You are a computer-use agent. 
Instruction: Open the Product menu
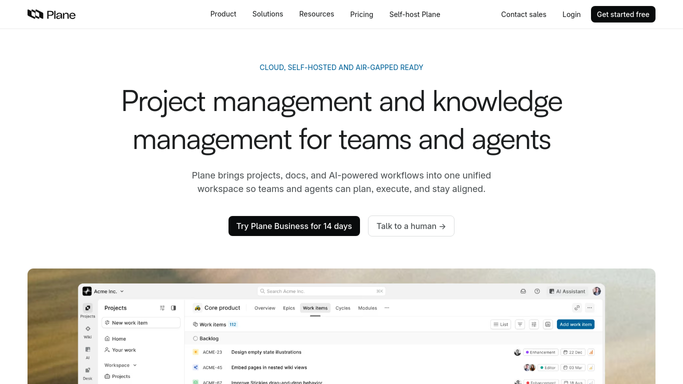[x=223, y=14]
